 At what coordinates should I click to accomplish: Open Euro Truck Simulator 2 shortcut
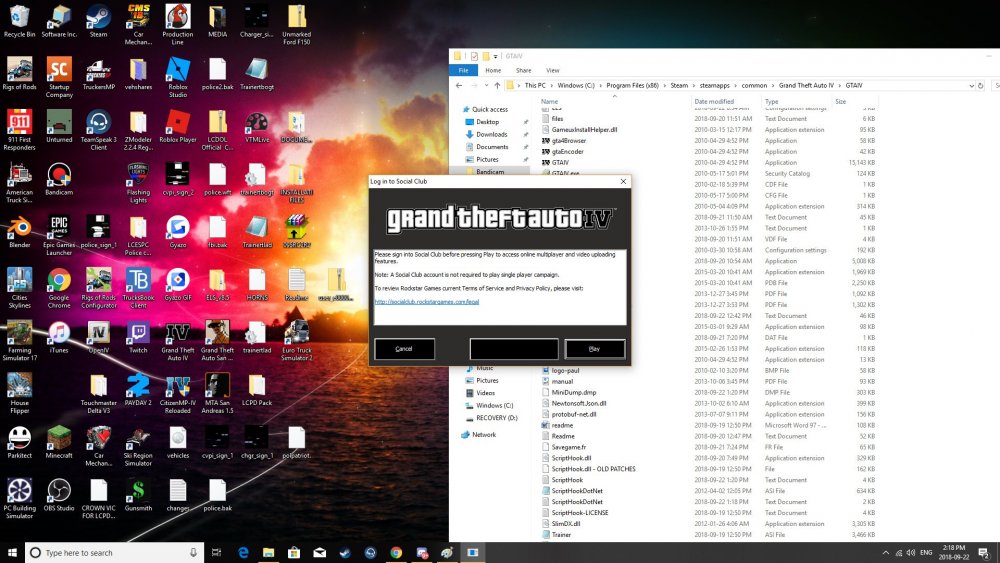pos(297,341)
